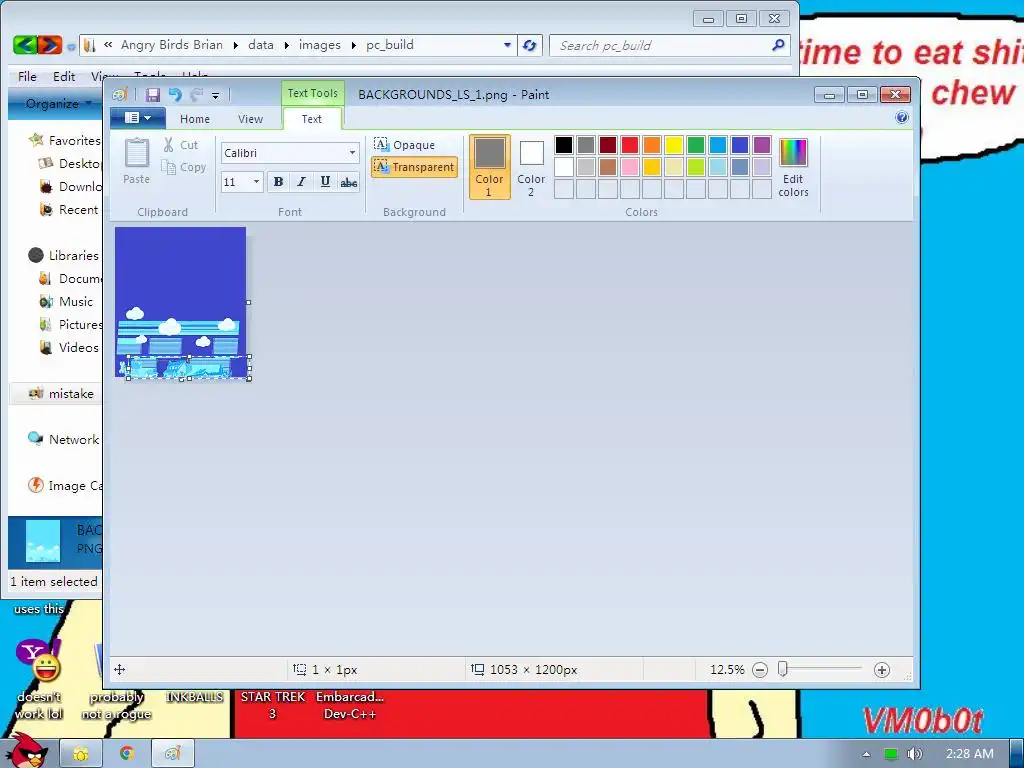Switch to the Home ribbon tab
Screen dimensions: 1024x768
click(195, 119)
